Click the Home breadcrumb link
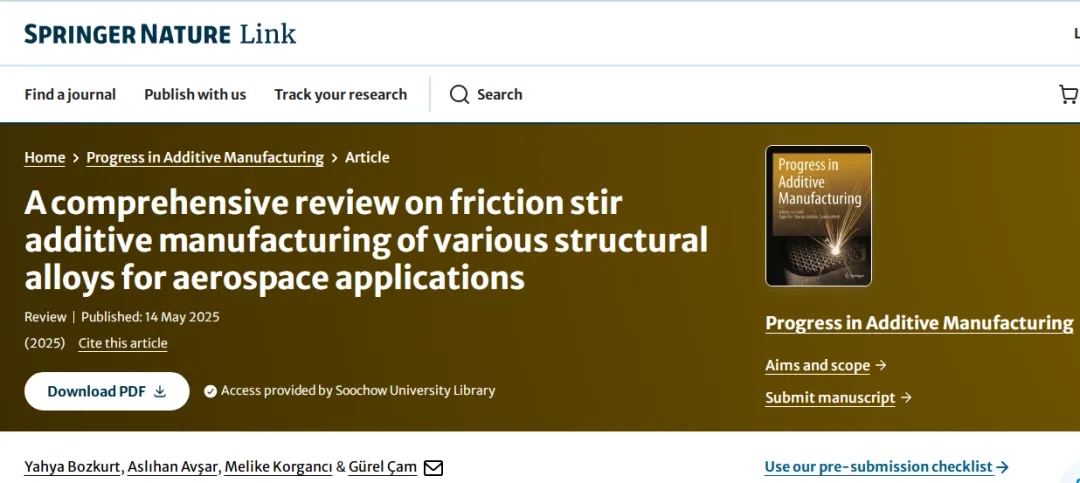Image resolution: width=1080 pixels, height=483 pixels. [45, 157]
